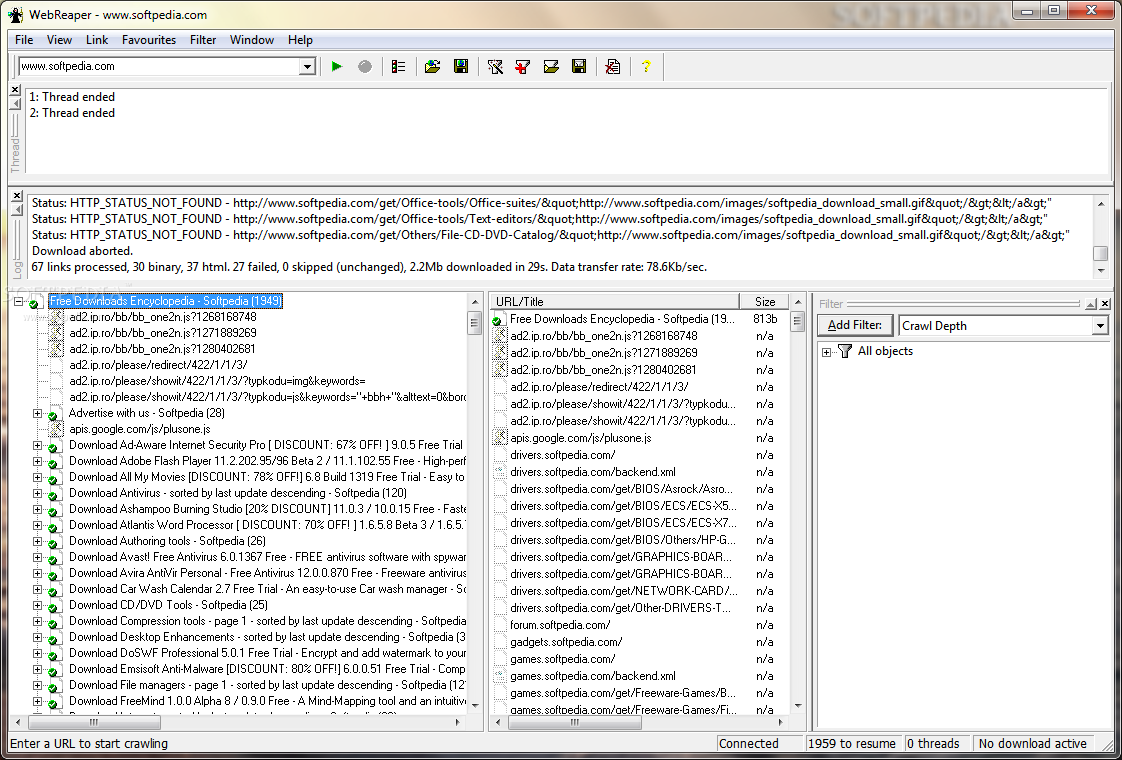Expand Download Ad-Aware Internet Security Pro node
Viewport: 1122px width, 760px height.
tap(37, 445)
